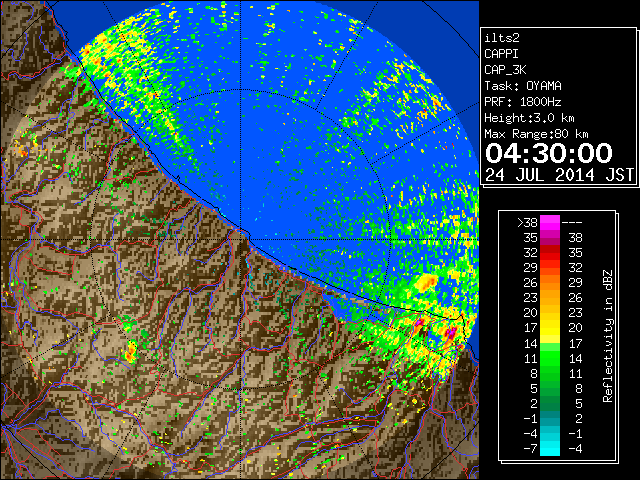The width and height of the screenshot is (640, 480).
Task: Pick the orange 26–29 dBZ legend band
Action: pyautogui.click(x=550, y=283)
